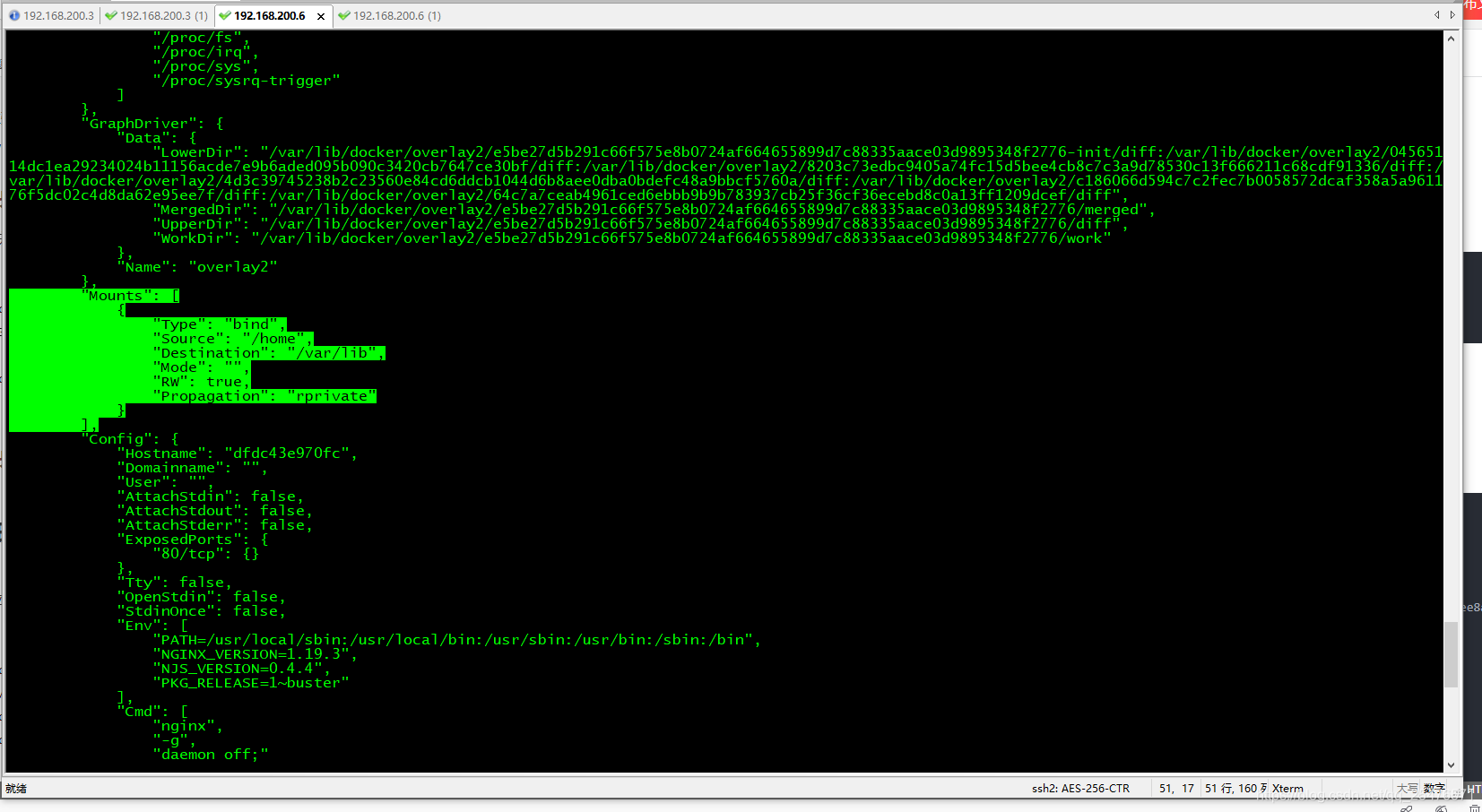Click the "daemon off;" line

click(211, 755)
